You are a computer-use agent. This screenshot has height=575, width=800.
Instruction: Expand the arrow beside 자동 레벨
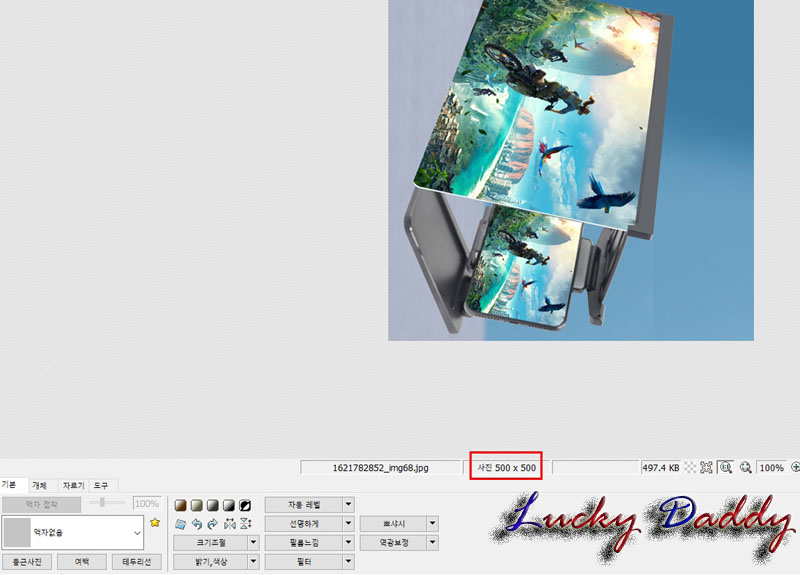(x=348, y=505)
